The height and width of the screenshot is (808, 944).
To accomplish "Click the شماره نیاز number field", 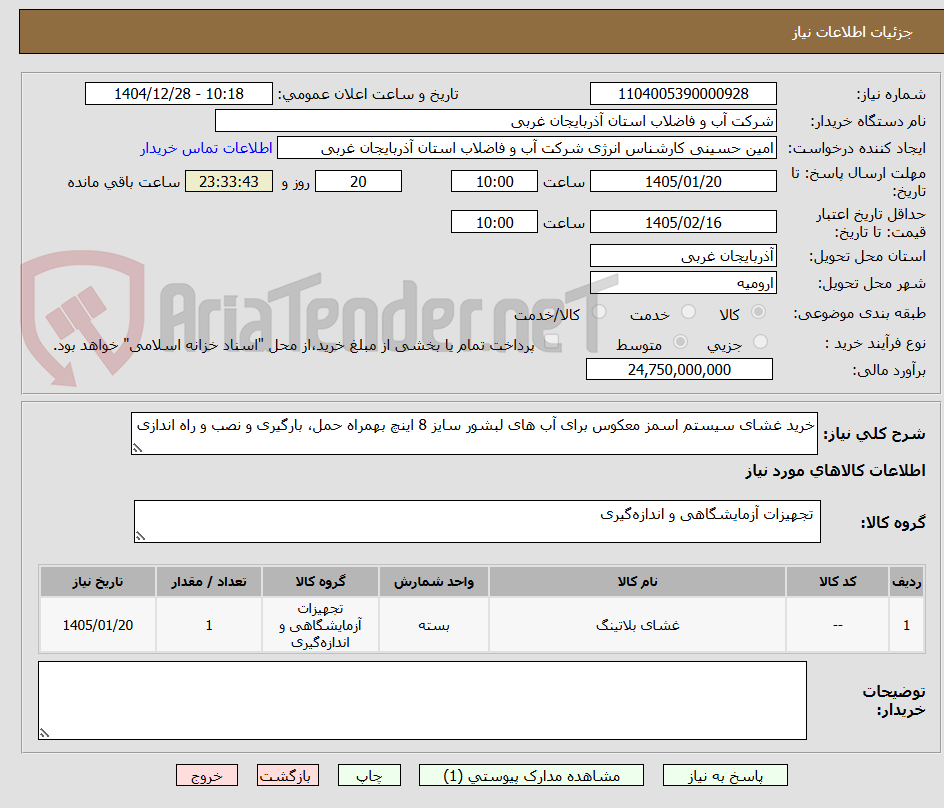I will (683, 94).
